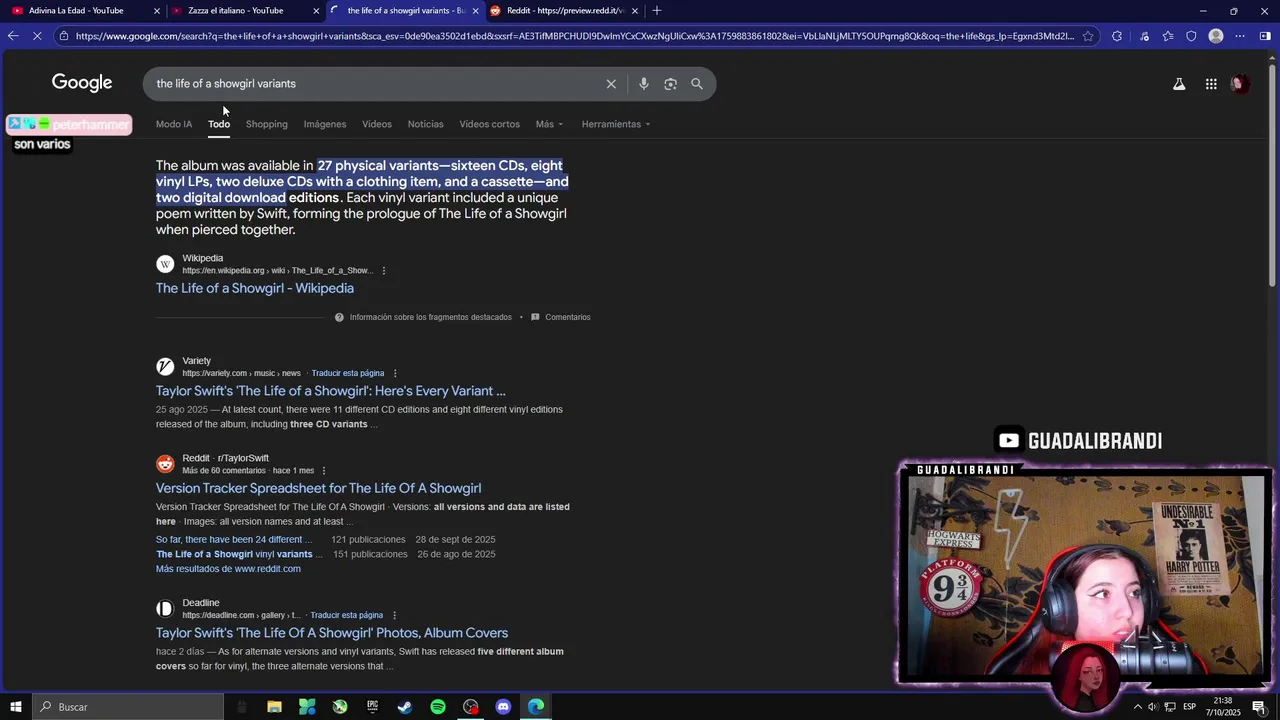The height and width of the screenshot is (720, 1280).
Task: Open 'The Life of a Showgirl vinyl variants' sublink
Action: (239, 554)
